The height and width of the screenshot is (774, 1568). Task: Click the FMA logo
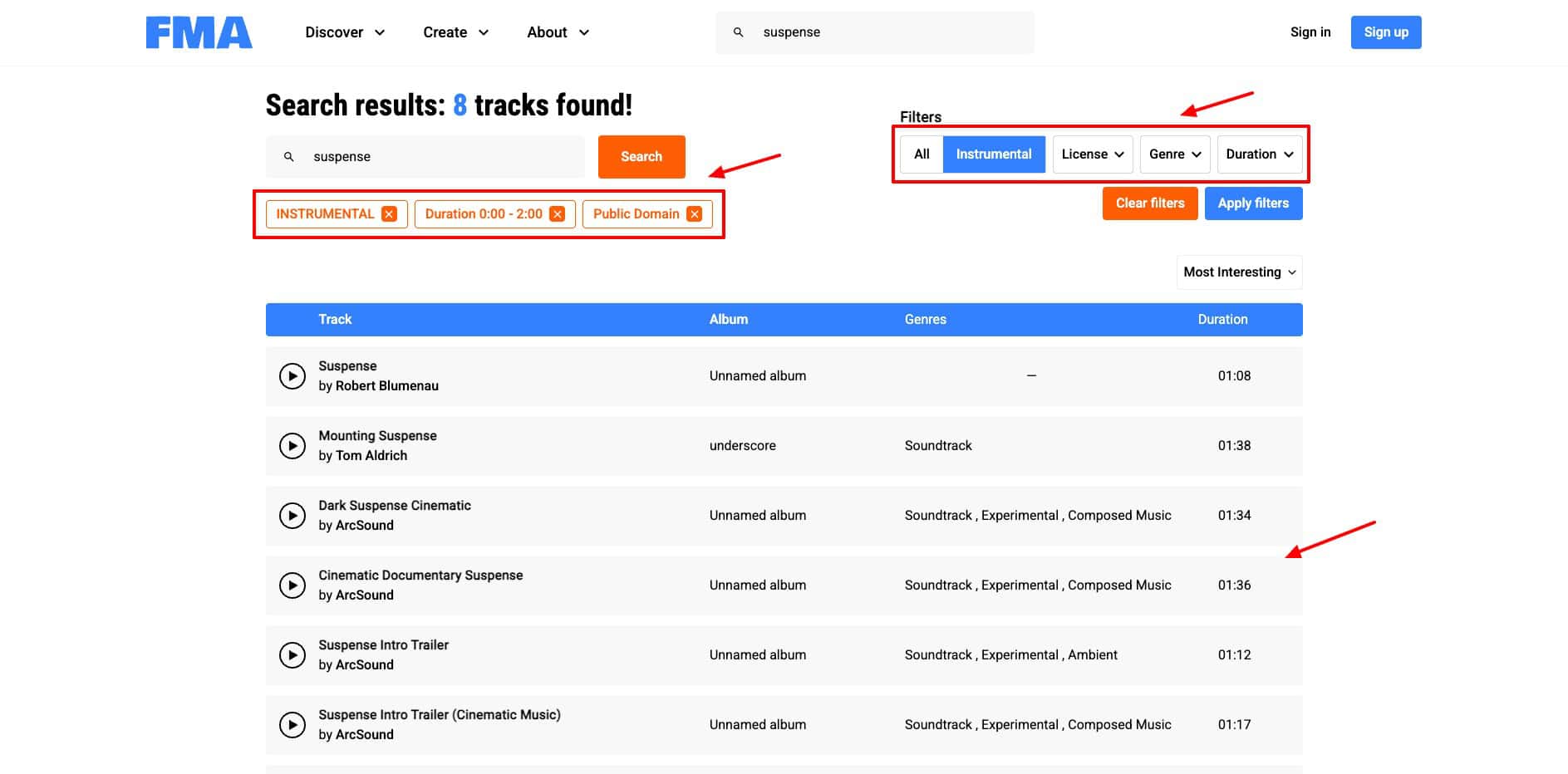point(199,32)
